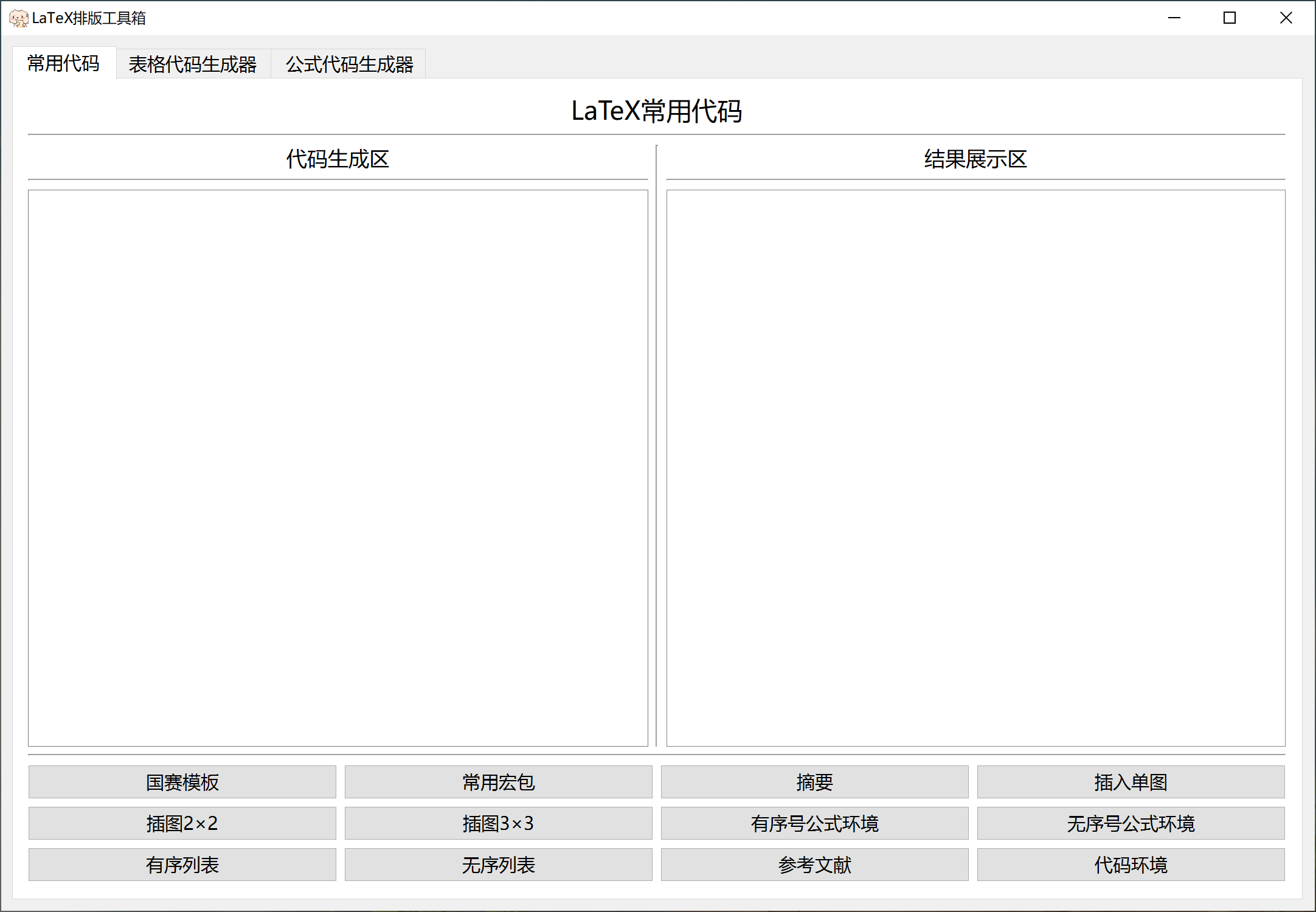The image size is (1316, 912).
Task: Click inside the 结果展示区 display area
Action: point(975,467)
